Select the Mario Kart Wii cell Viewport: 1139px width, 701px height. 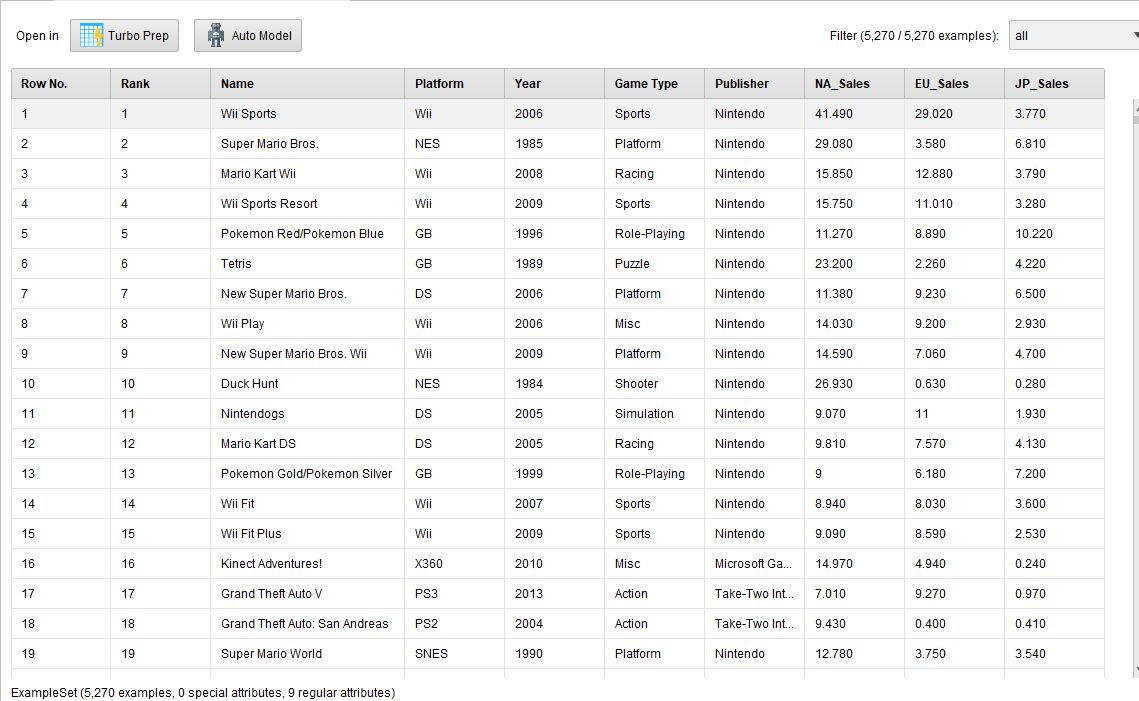[308, 174]
